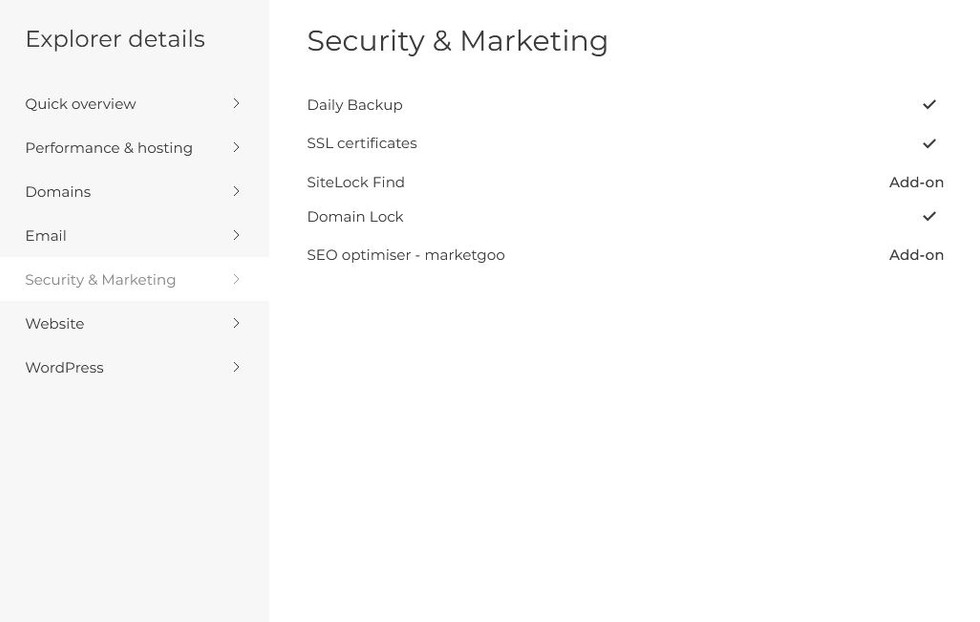This screenshot has height=622, width=980.
Task: Open the Email details section
Action: (46, 236)
